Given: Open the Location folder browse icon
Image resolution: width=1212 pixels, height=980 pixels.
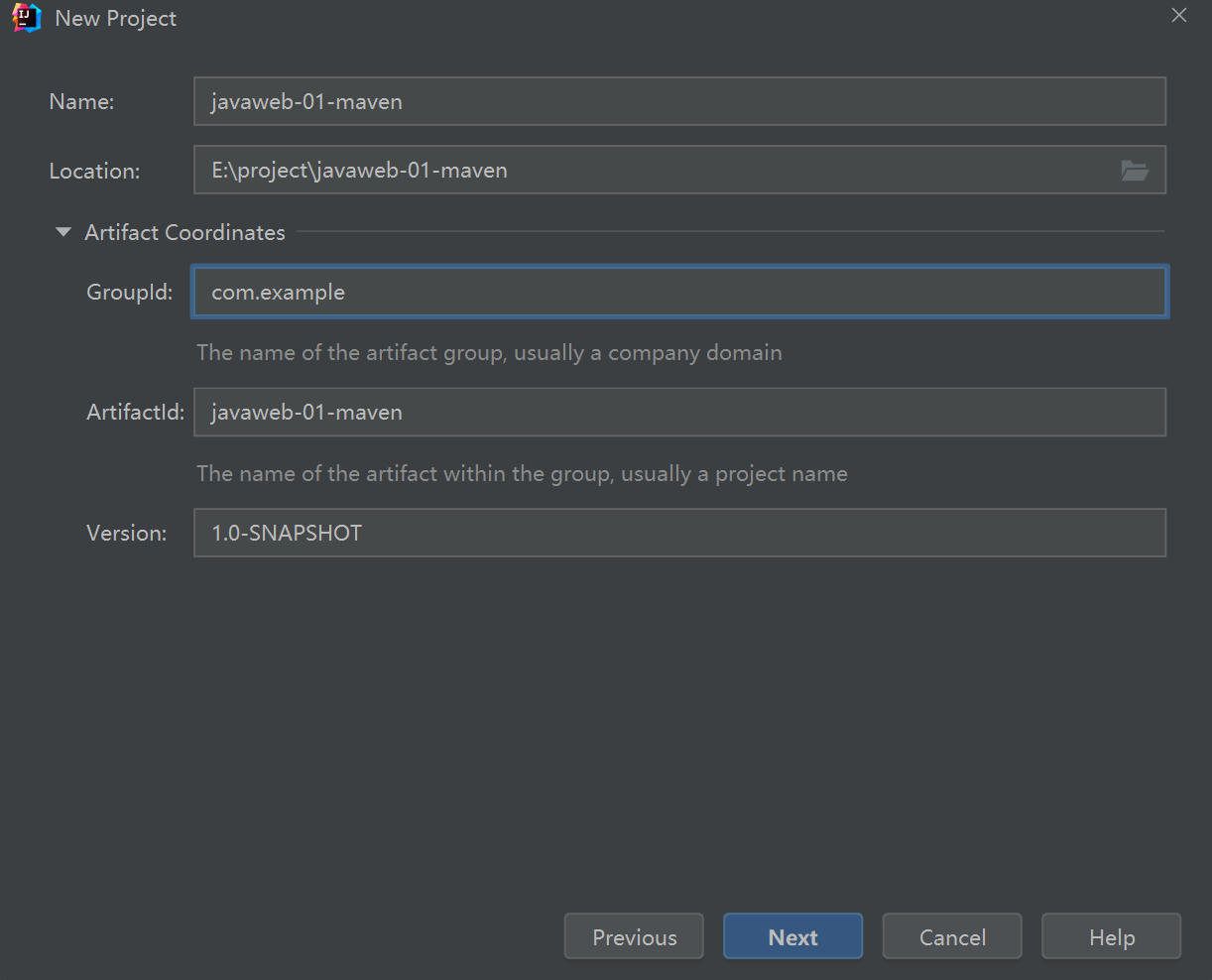Looking at the screenshot, I should [1135, 171].
